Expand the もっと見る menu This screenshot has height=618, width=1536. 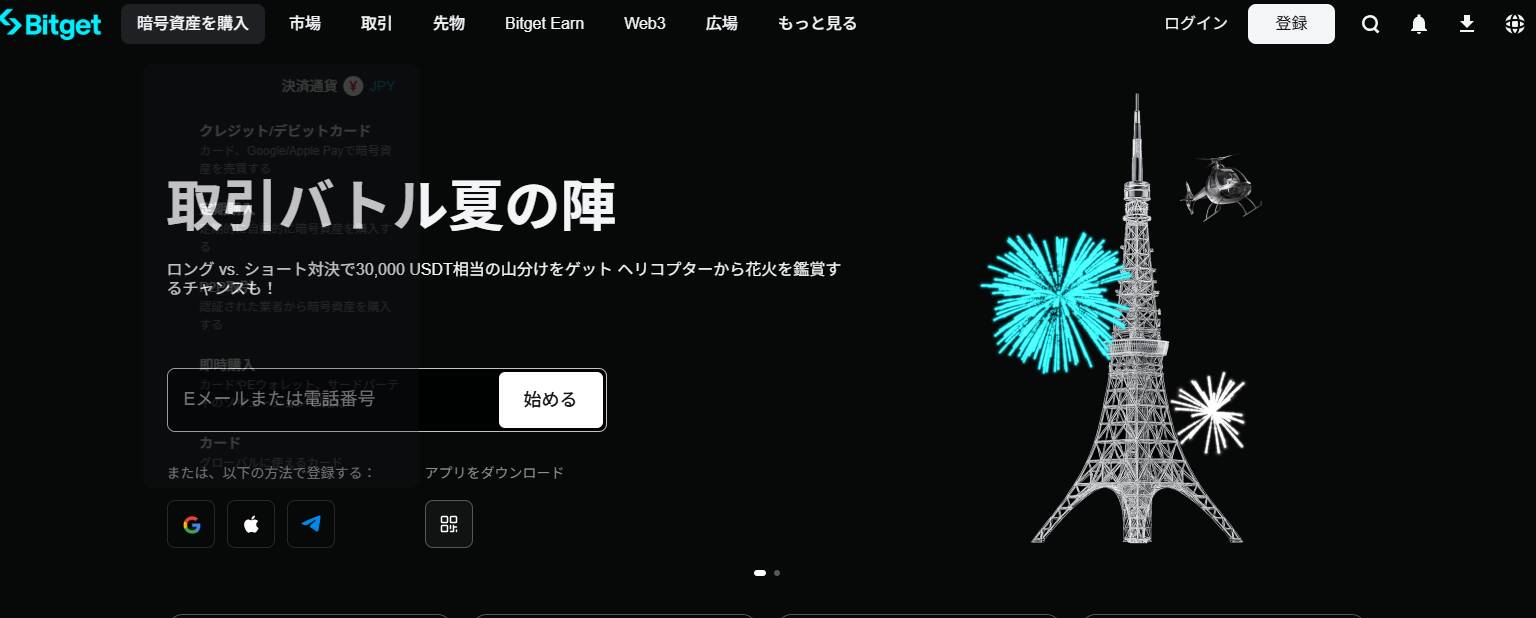[817, 24]
